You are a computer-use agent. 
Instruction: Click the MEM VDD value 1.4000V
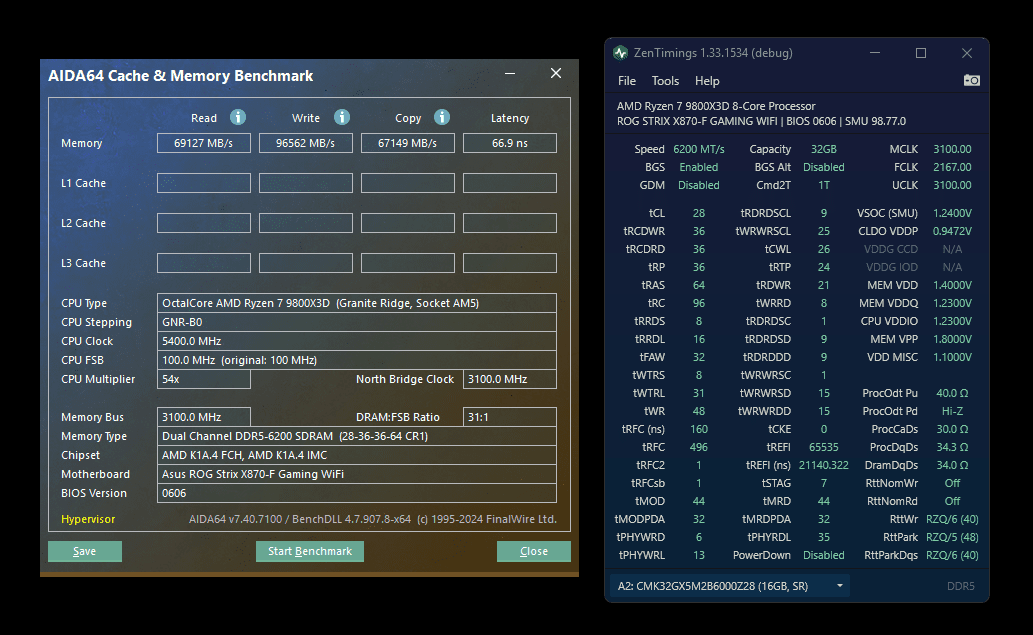(952, 285)
